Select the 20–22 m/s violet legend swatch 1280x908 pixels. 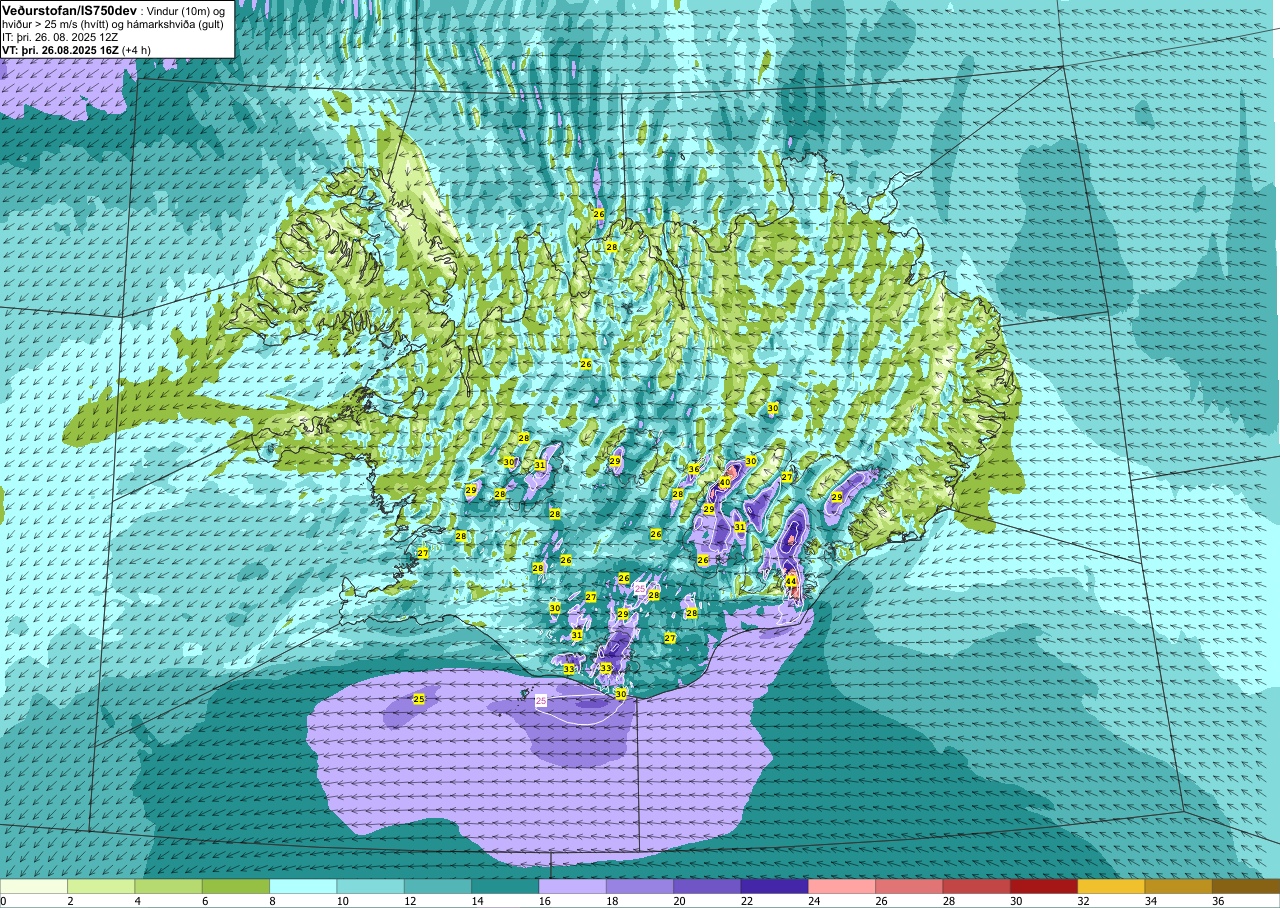tap(707, 886)
